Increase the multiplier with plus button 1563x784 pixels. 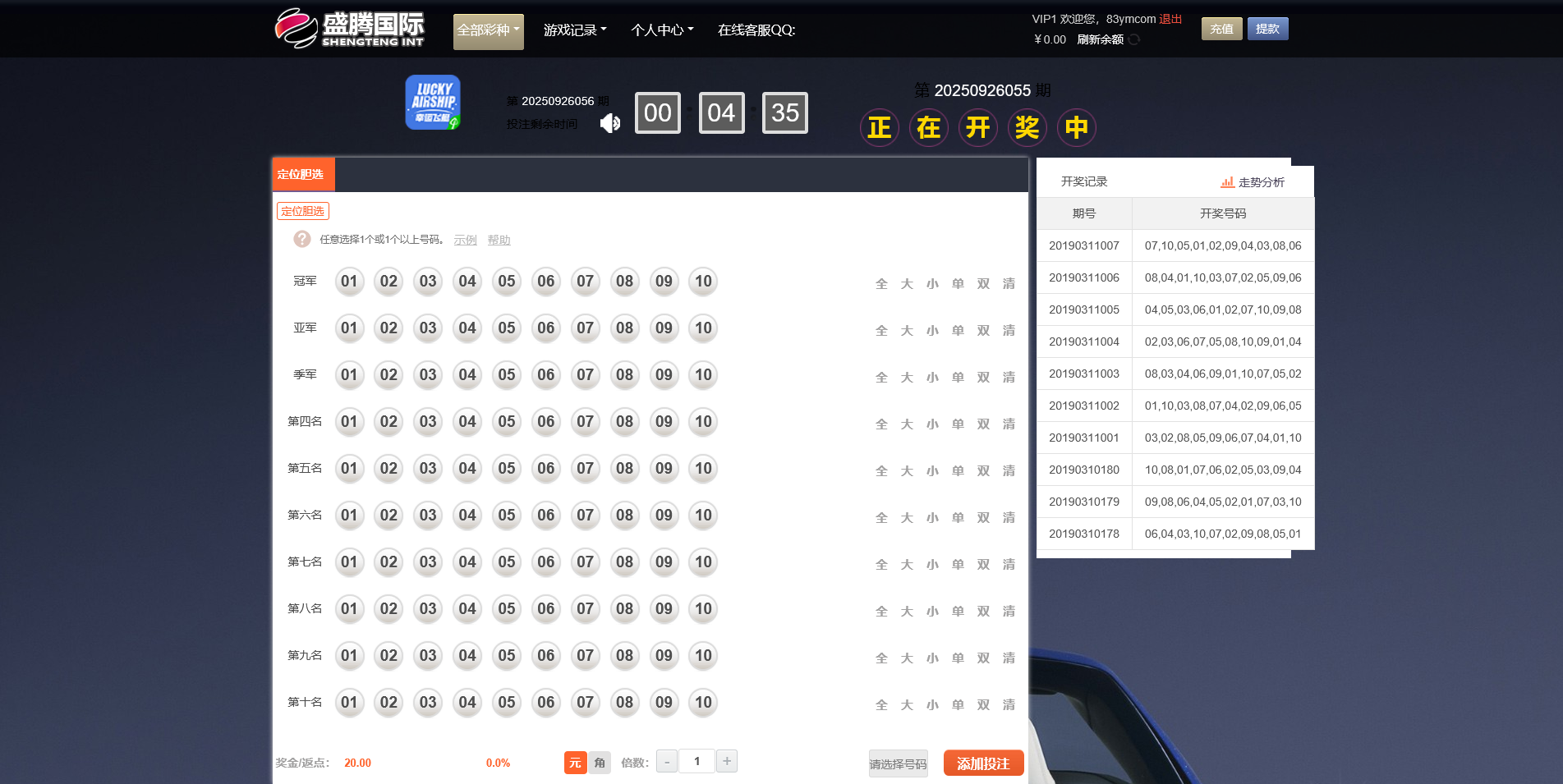point(727,761)
